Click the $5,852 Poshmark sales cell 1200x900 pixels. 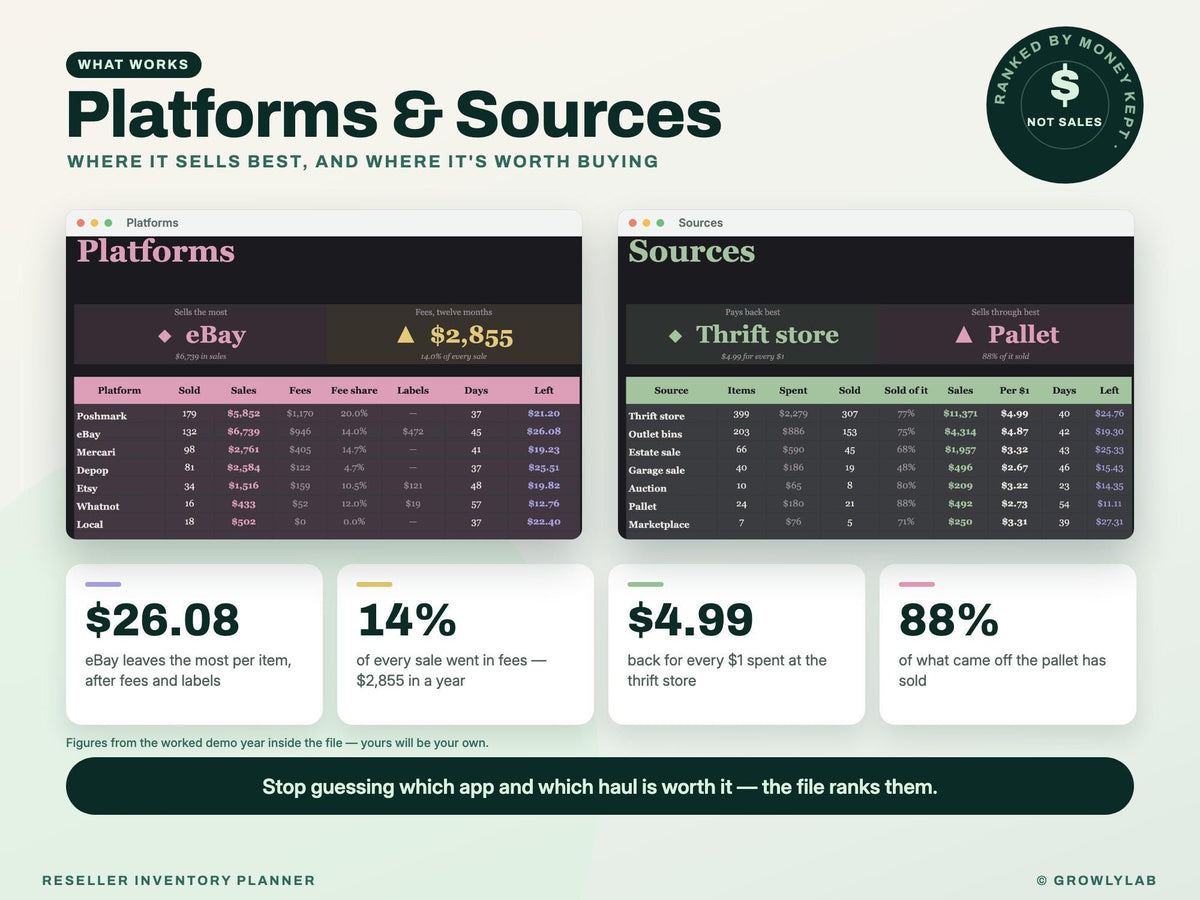point(243,413)
